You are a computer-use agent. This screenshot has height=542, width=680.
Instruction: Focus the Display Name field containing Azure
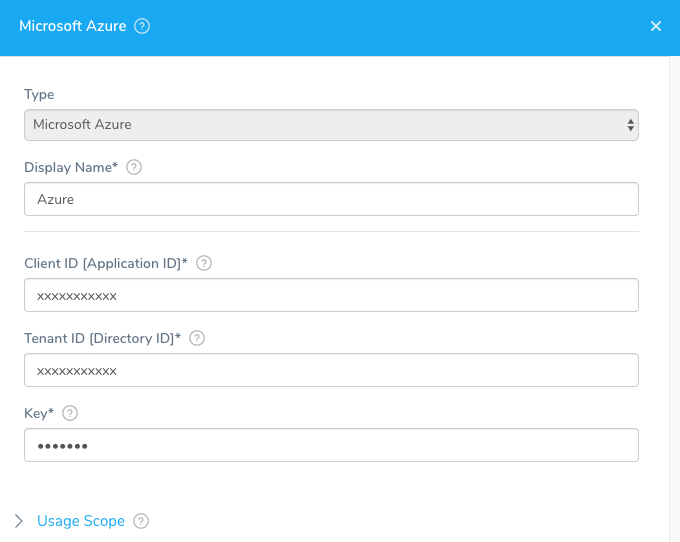tap(331, 199)
